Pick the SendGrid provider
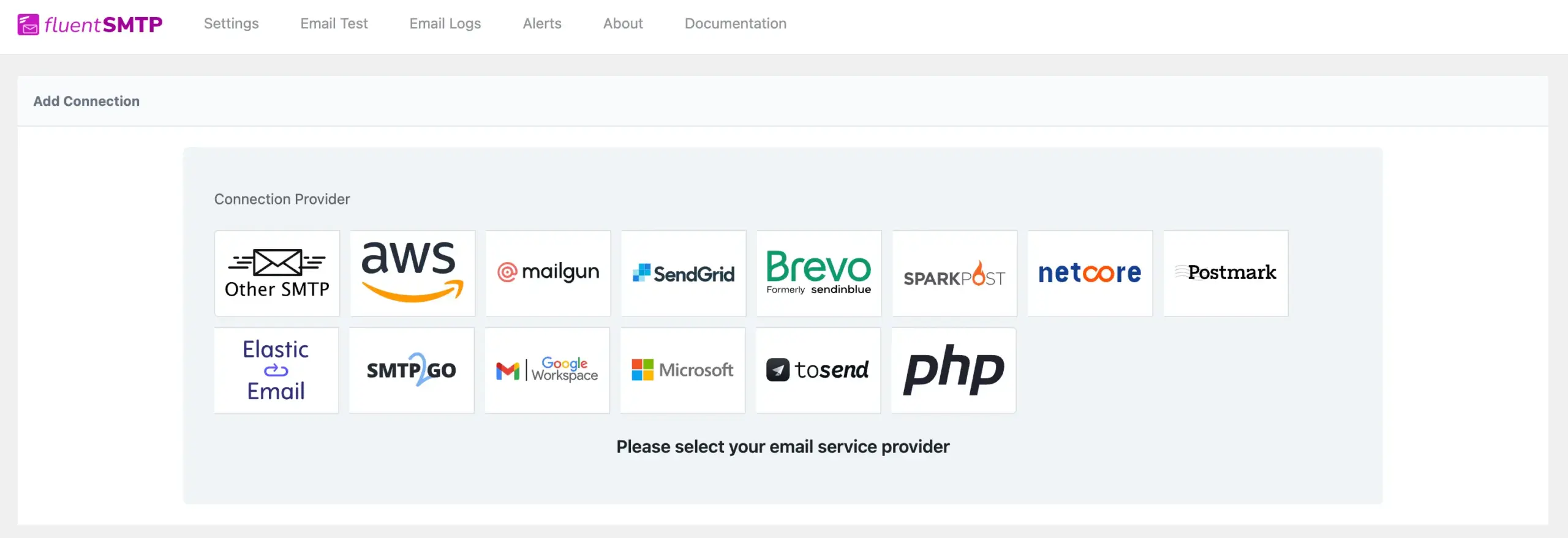Screen dimensions: 1568x538 point(684,273)
